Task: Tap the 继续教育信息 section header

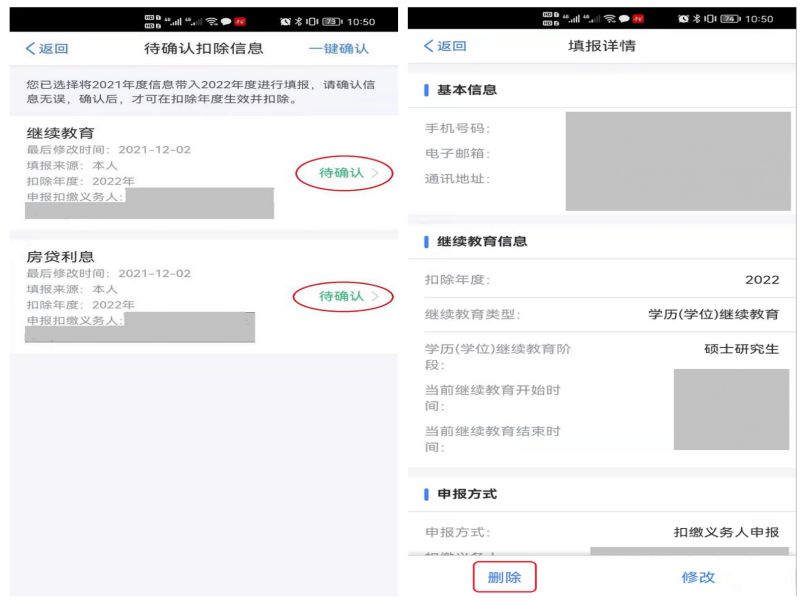Action: (482, 241)
